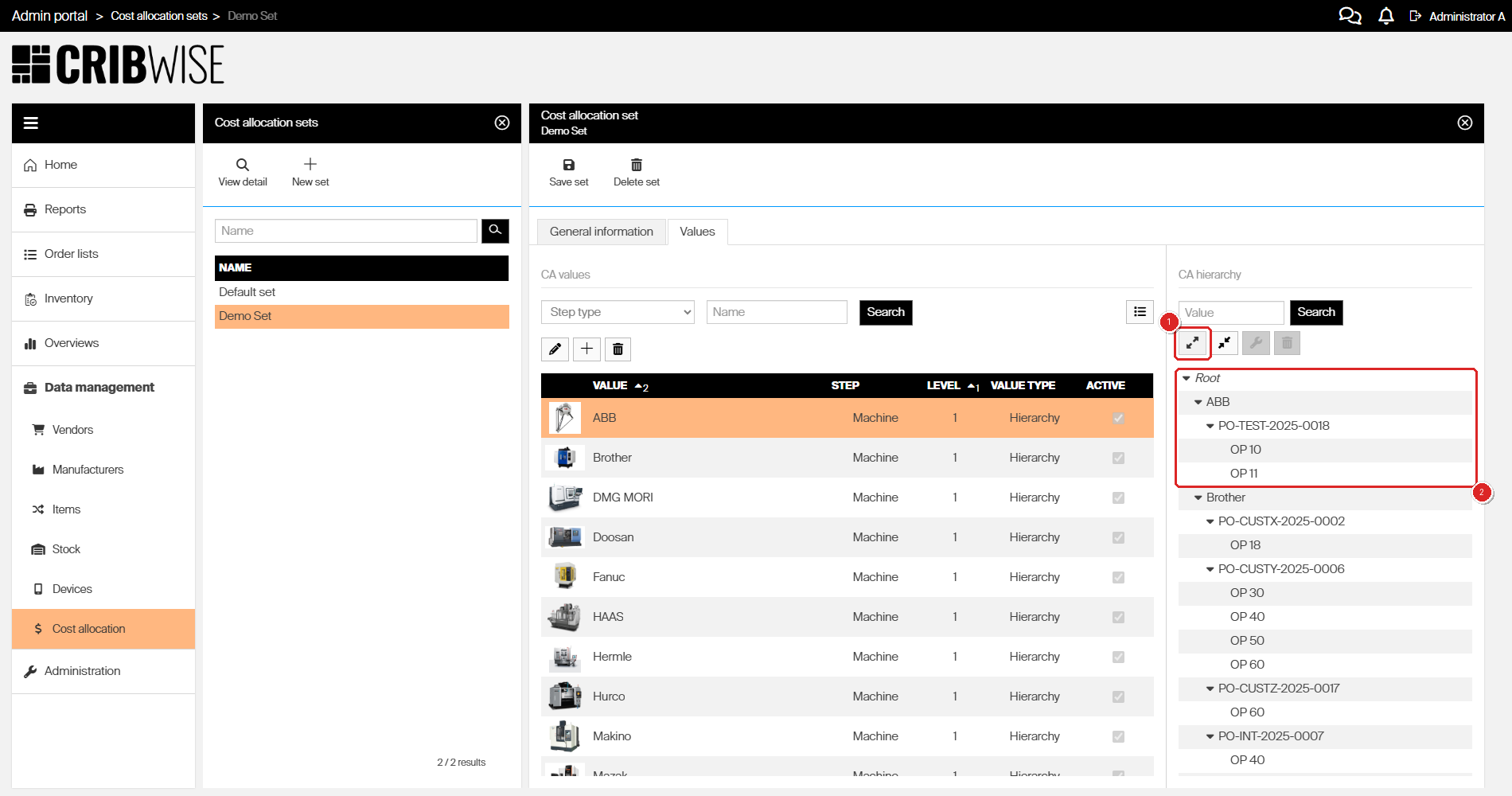Toggle the Active checkbox for Hermle
The width and height of the screenshot is (1512, 796).
pos(1118,657)
